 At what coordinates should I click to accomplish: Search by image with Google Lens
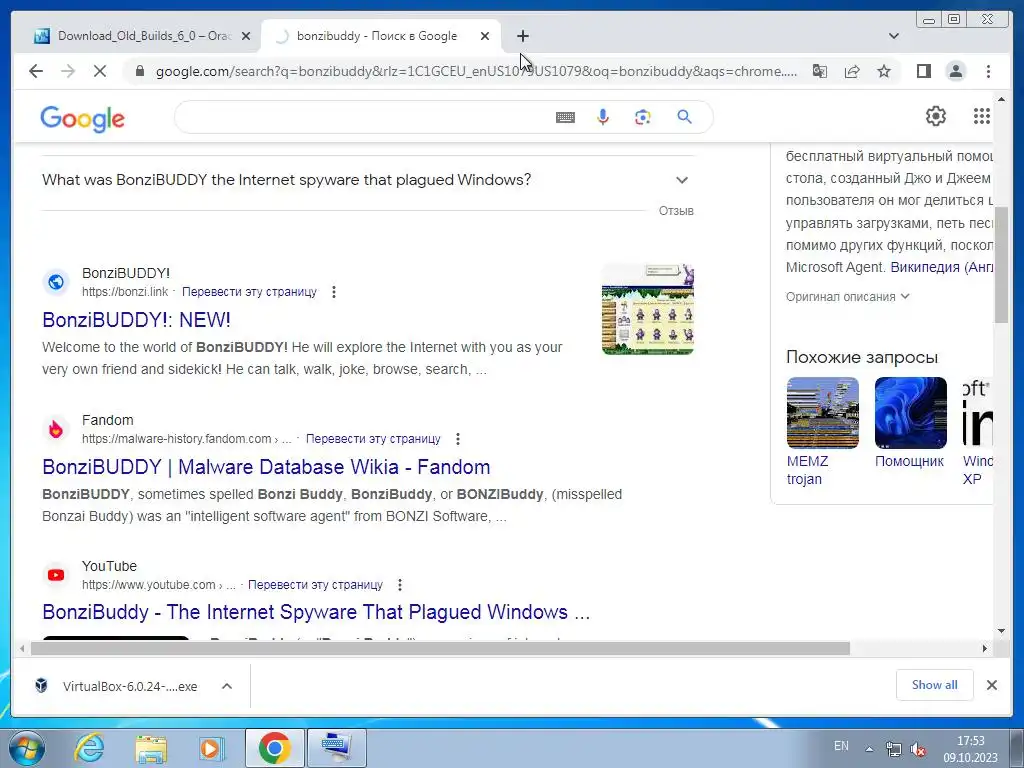(x=643, y=117)
